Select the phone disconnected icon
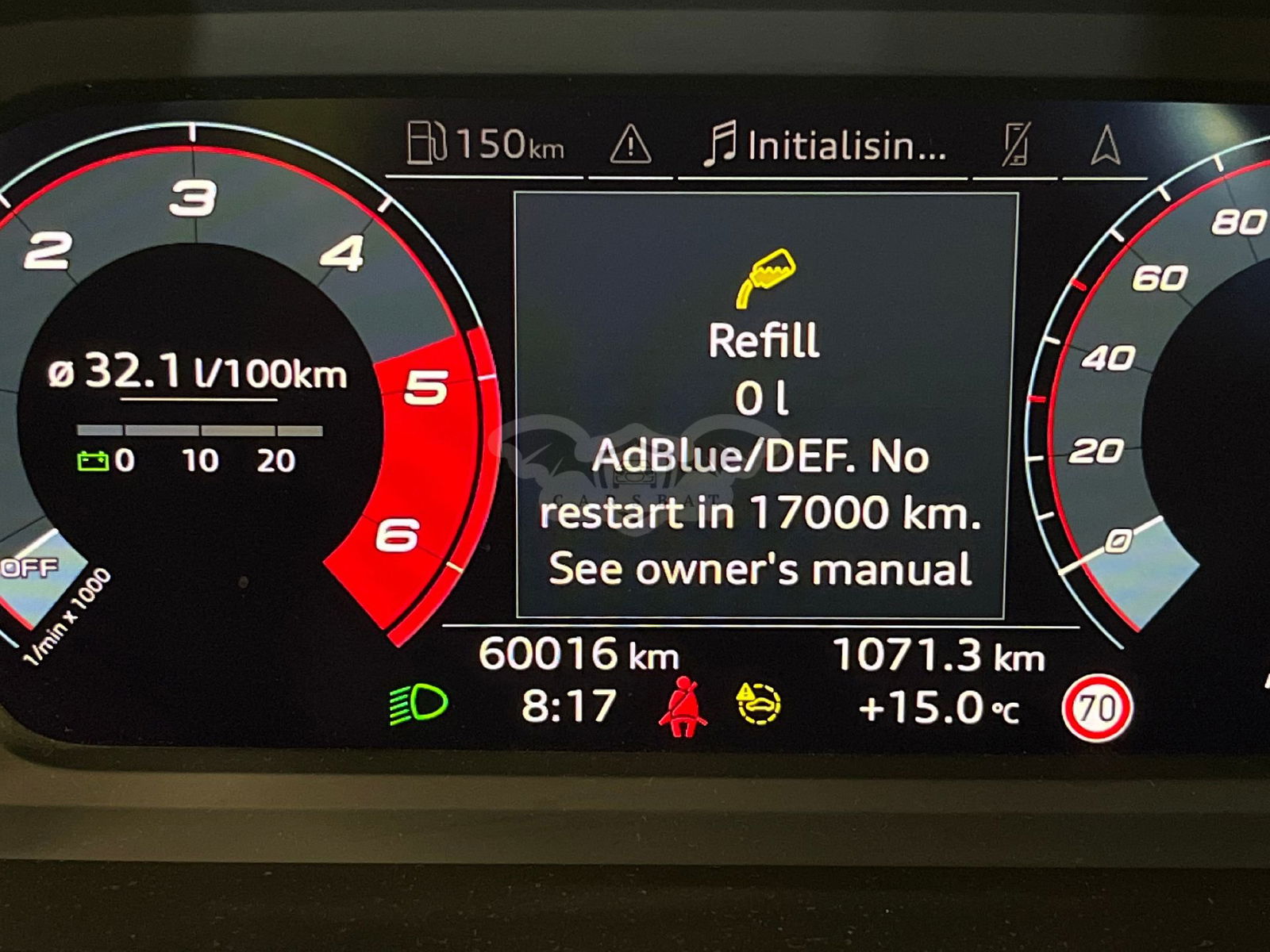Screen dimensions: 1270x952 click(x=1016, y=144)
